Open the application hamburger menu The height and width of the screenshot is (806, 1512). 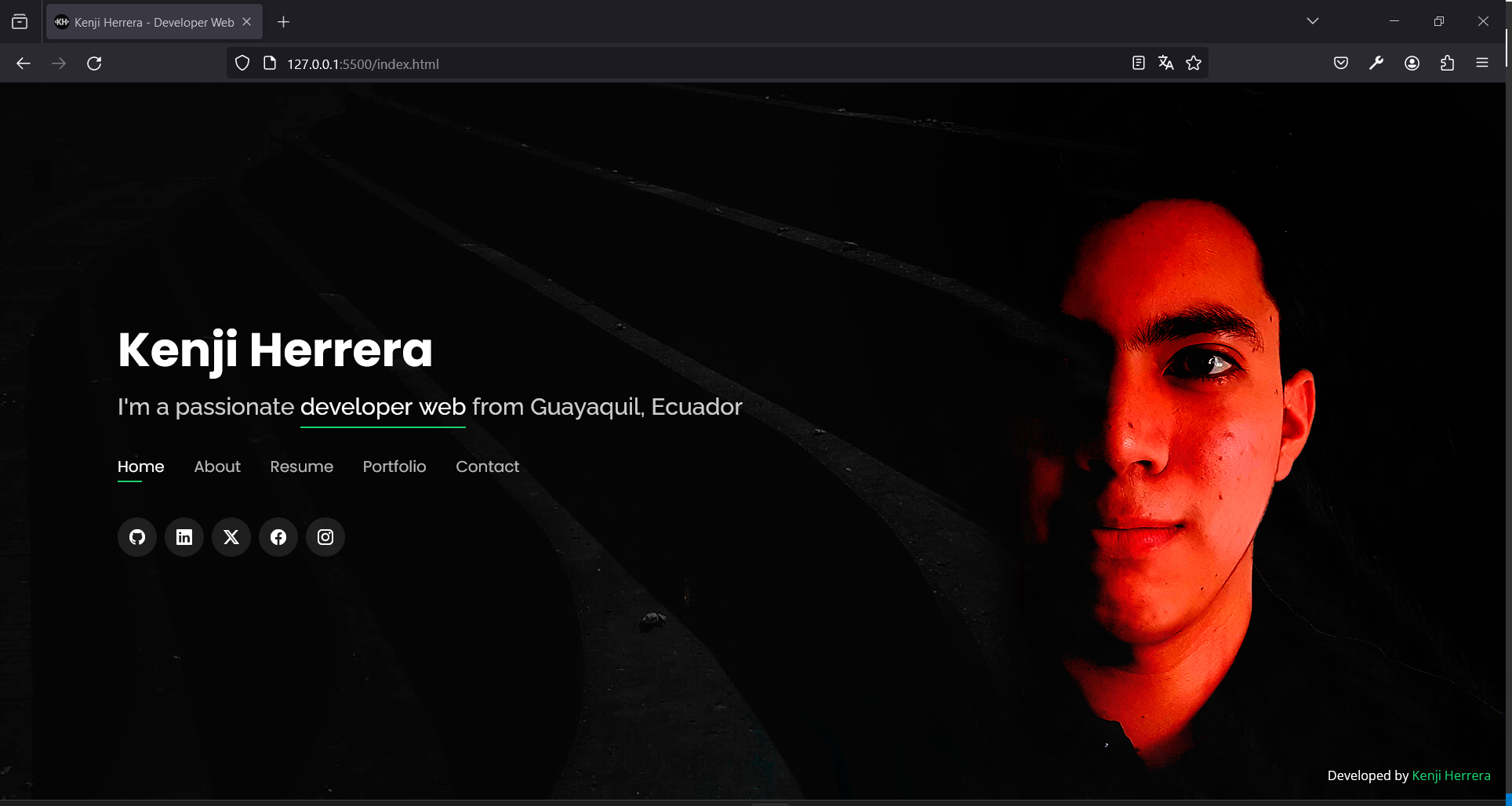(1482, 64)
